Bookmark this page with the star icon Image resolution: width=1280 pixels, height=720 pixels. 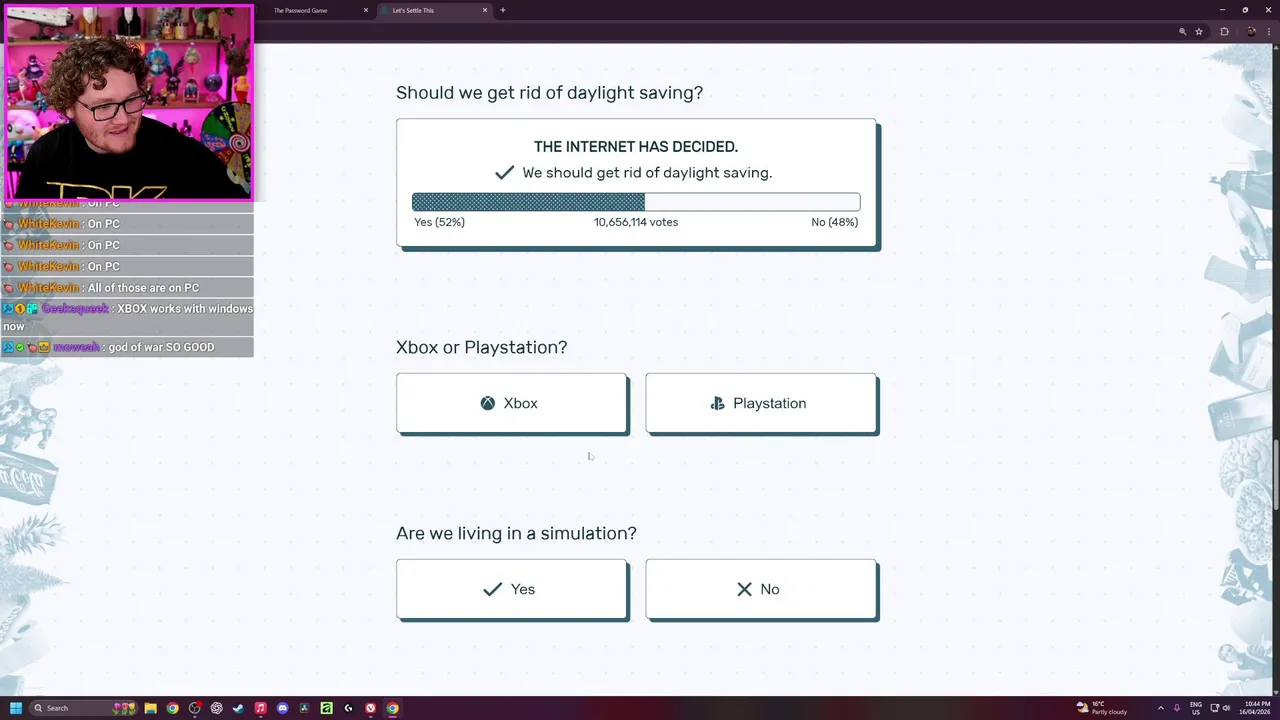coord(1199,31)
